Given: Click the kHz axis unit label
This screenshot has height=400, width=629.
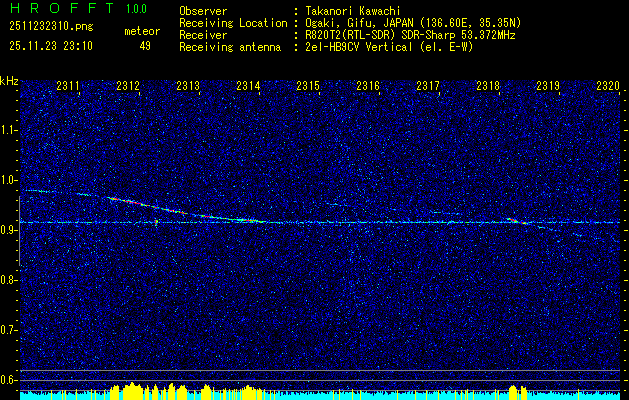Looking at the screenshot, I should point(10,82).
